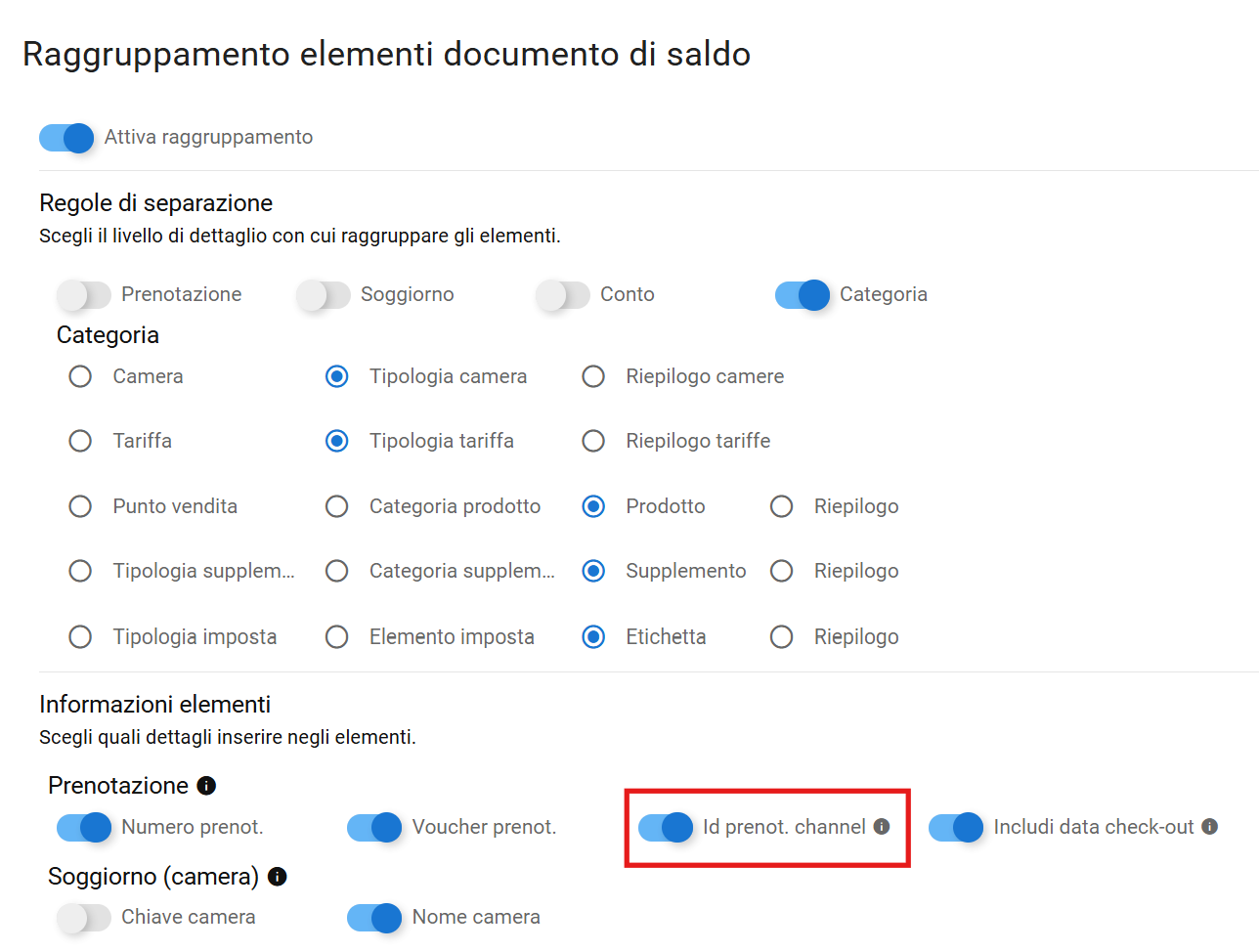Switch off the Categoria toggle
This screenshot has height=952, width=1259.
coord(803,295)
